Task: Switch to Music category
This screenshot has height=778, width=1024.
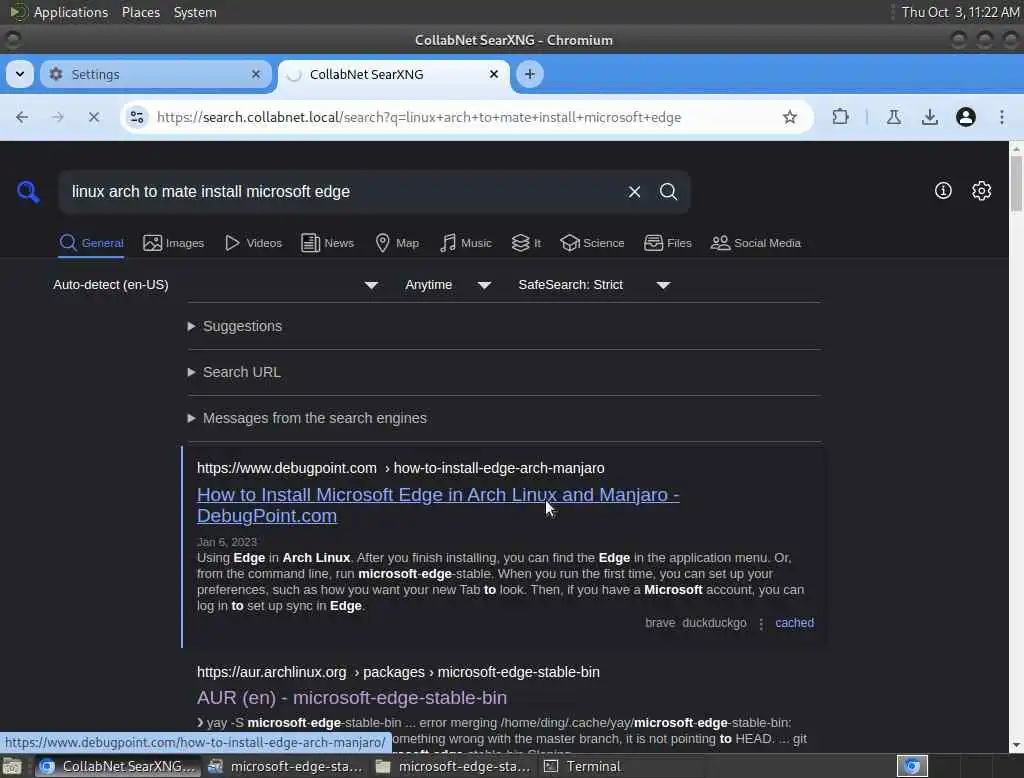Action: click(x=466, y=243)
